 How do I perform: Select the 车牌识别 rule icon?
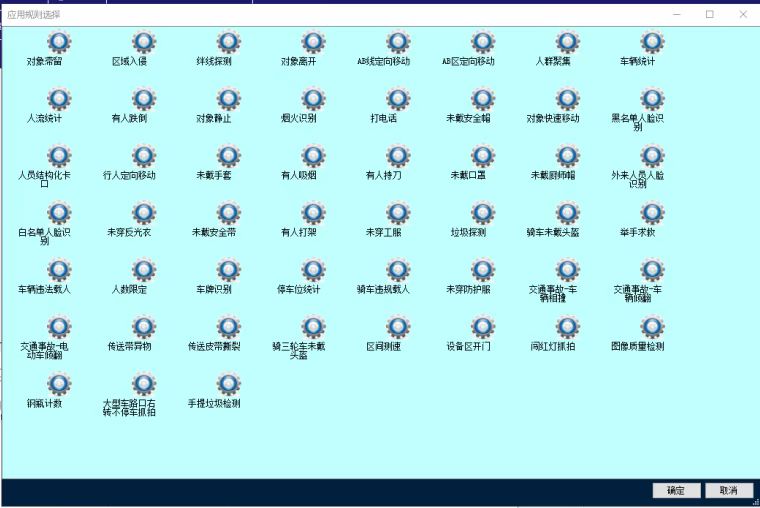[228, 270]
